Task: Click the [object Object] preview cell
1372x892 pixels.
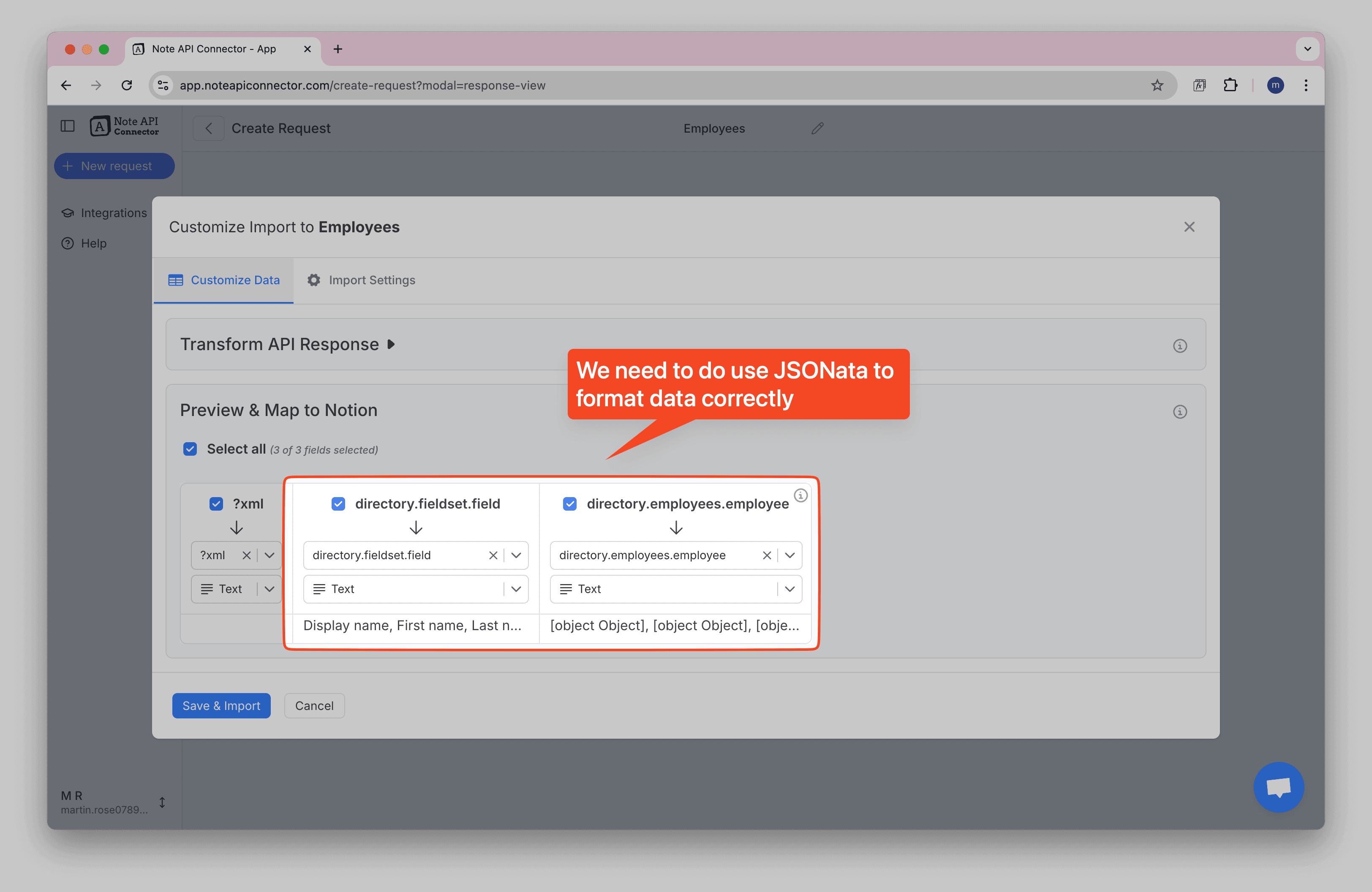Action: pyautogui.click(x=675, y=626)
